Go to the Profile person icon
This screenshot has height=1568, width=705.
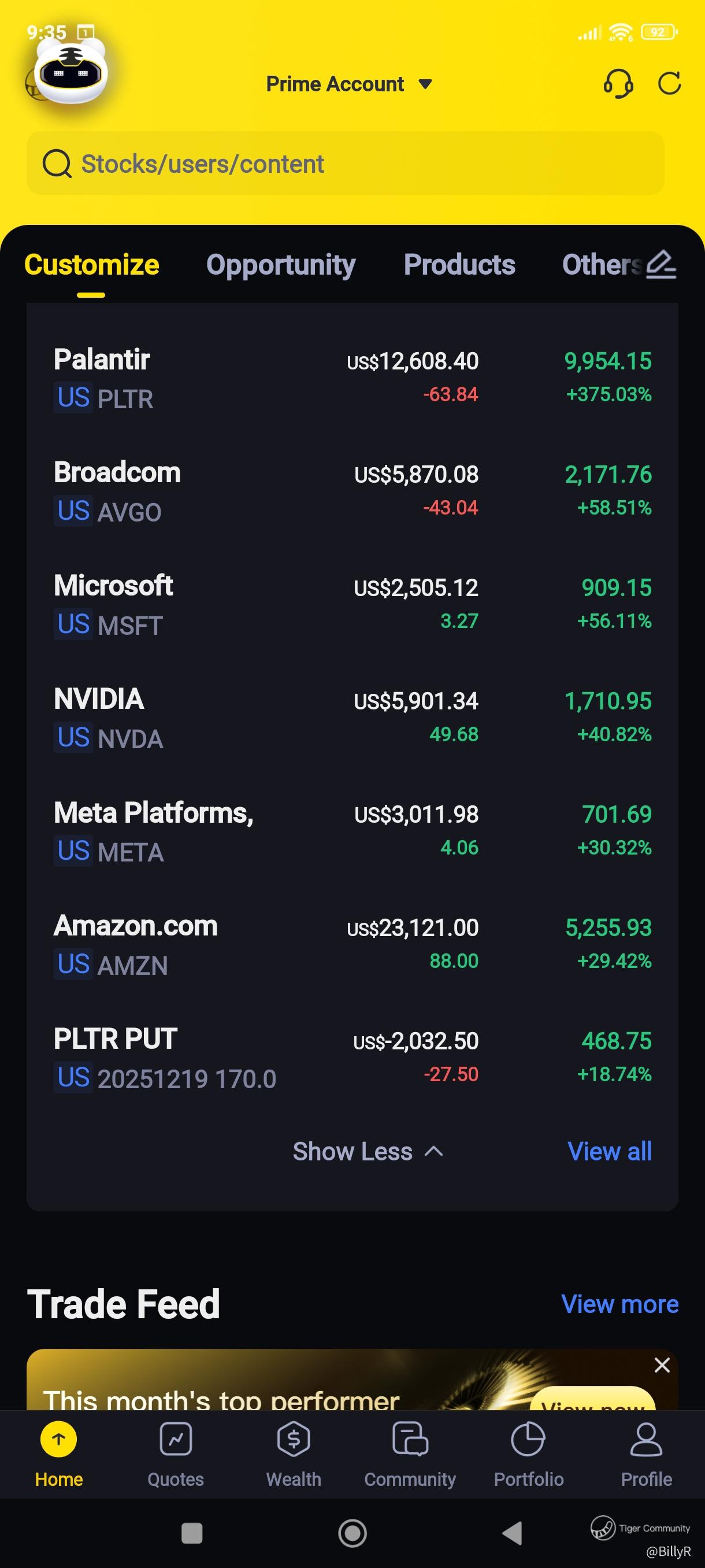tap(646, 1440)
